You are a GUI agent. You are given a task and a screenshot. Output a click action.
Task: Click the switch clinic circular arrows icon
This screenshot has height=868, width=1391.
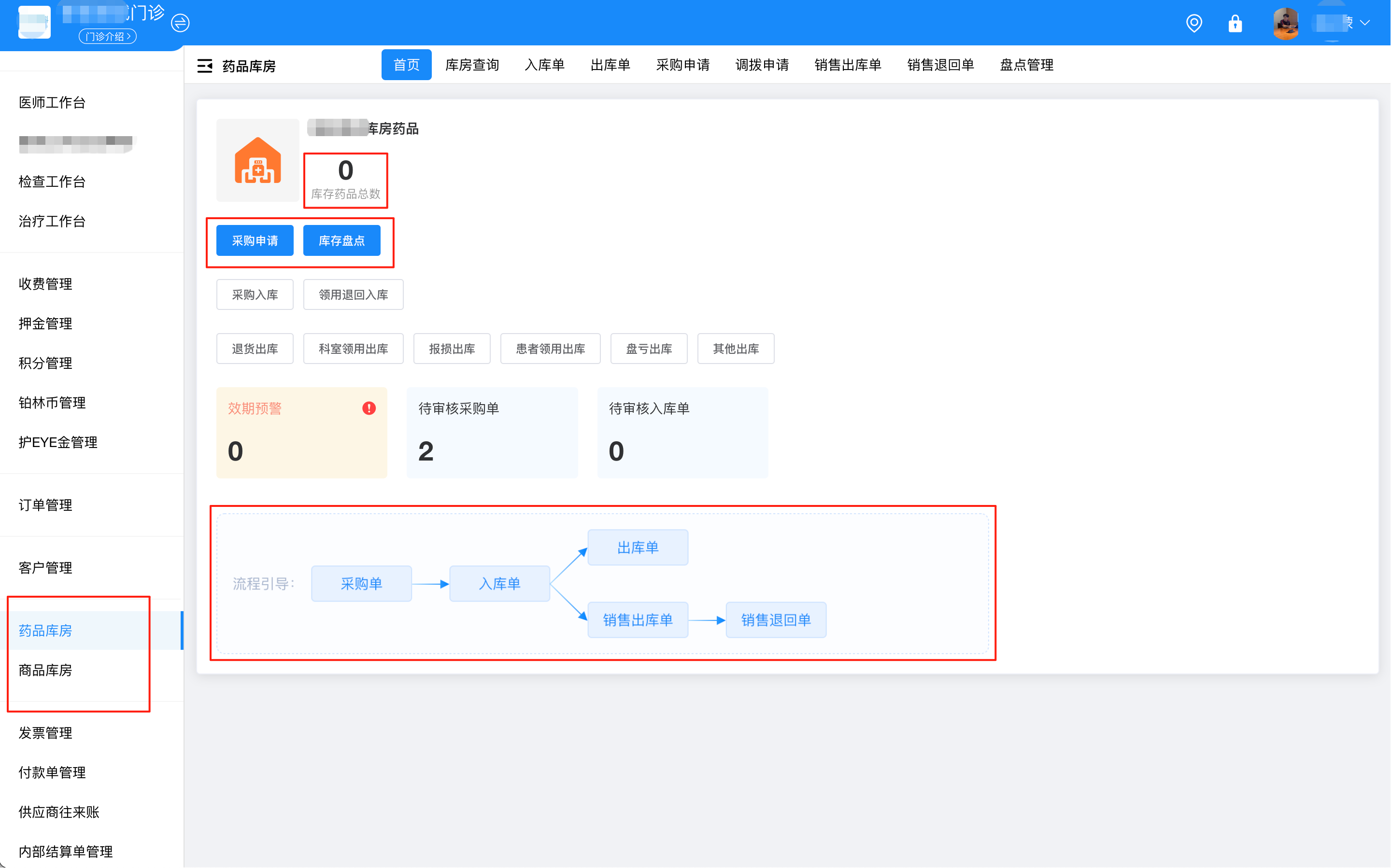180,23
